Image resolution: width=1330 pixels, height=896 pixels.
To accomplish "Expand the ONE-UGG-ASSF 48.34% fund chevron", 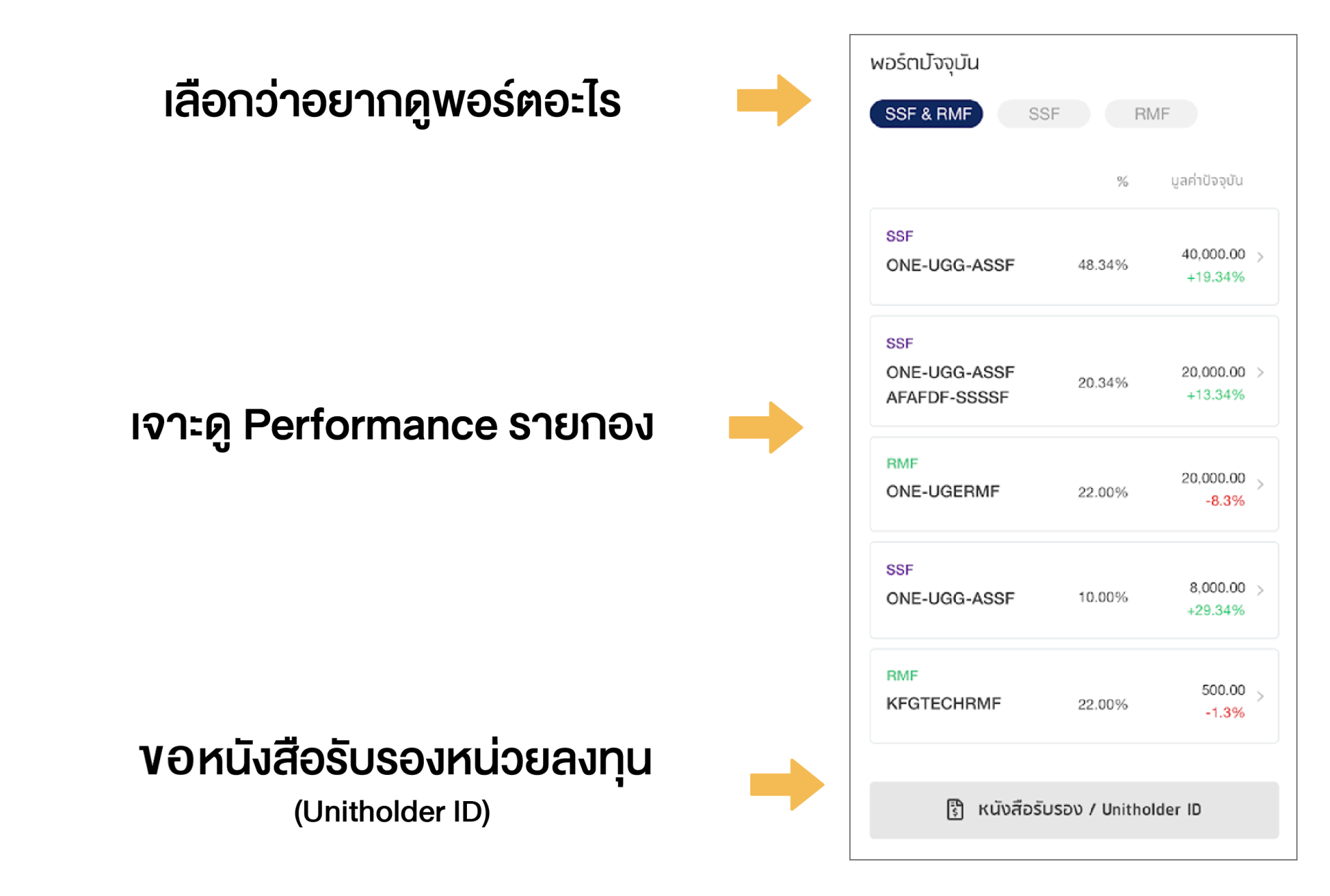I will 1261,257.
